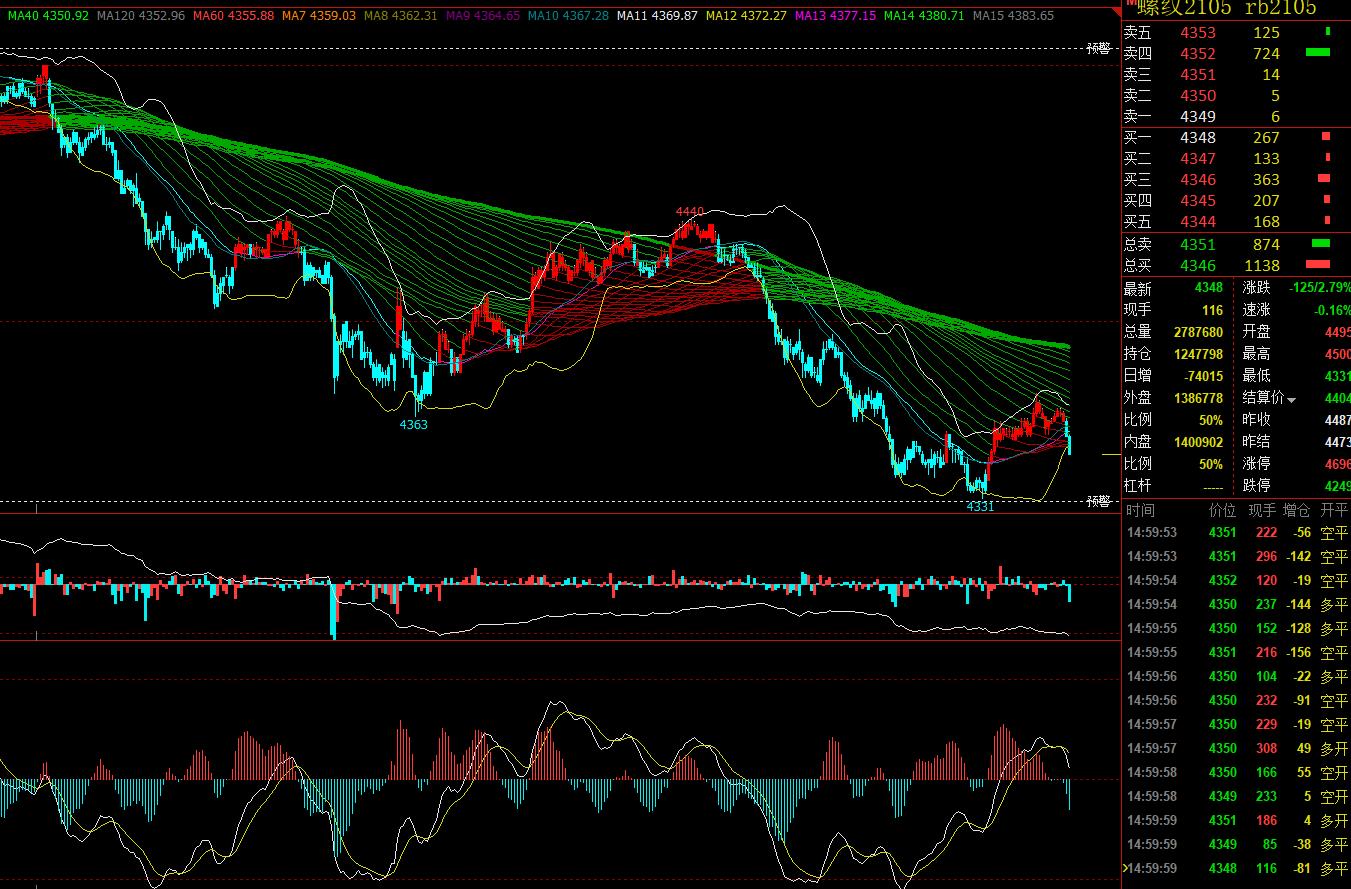1351x889 pixels.
Task: Select the MA13 4377.15 indicator label
Action: [x=835, y=16]
